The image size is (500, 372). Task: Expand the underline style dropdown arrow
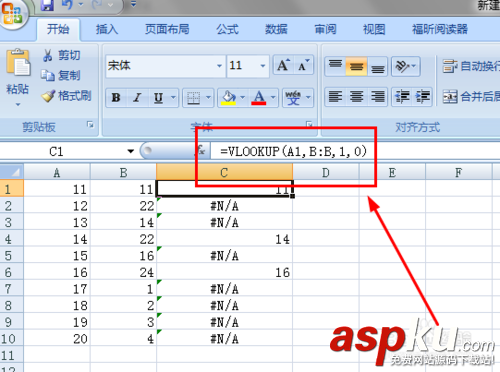[x=173, y=98]
